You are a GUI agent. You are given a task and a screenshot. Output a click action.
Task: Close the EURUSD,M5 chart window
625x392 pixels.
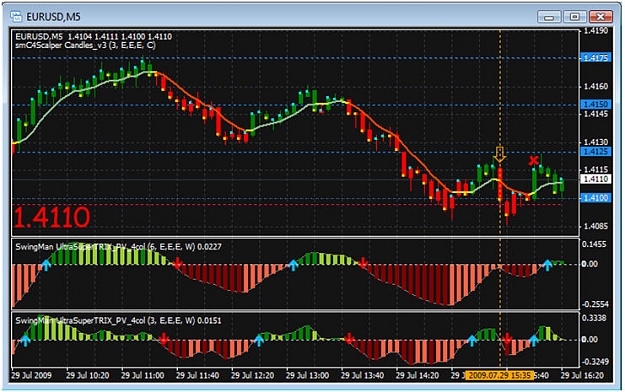601,17
